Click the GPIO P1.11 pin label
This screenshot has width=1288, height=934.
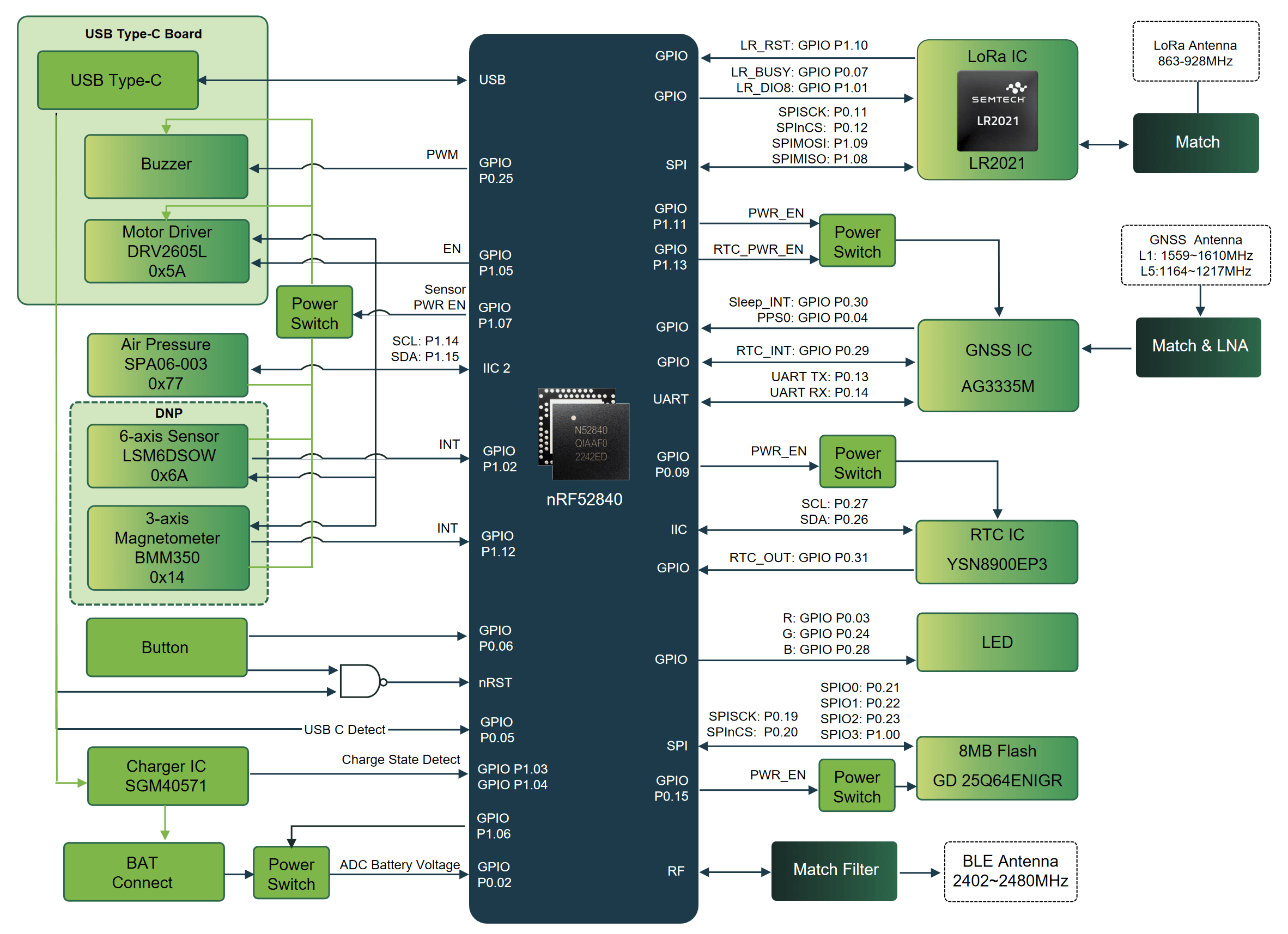point(670,216)
